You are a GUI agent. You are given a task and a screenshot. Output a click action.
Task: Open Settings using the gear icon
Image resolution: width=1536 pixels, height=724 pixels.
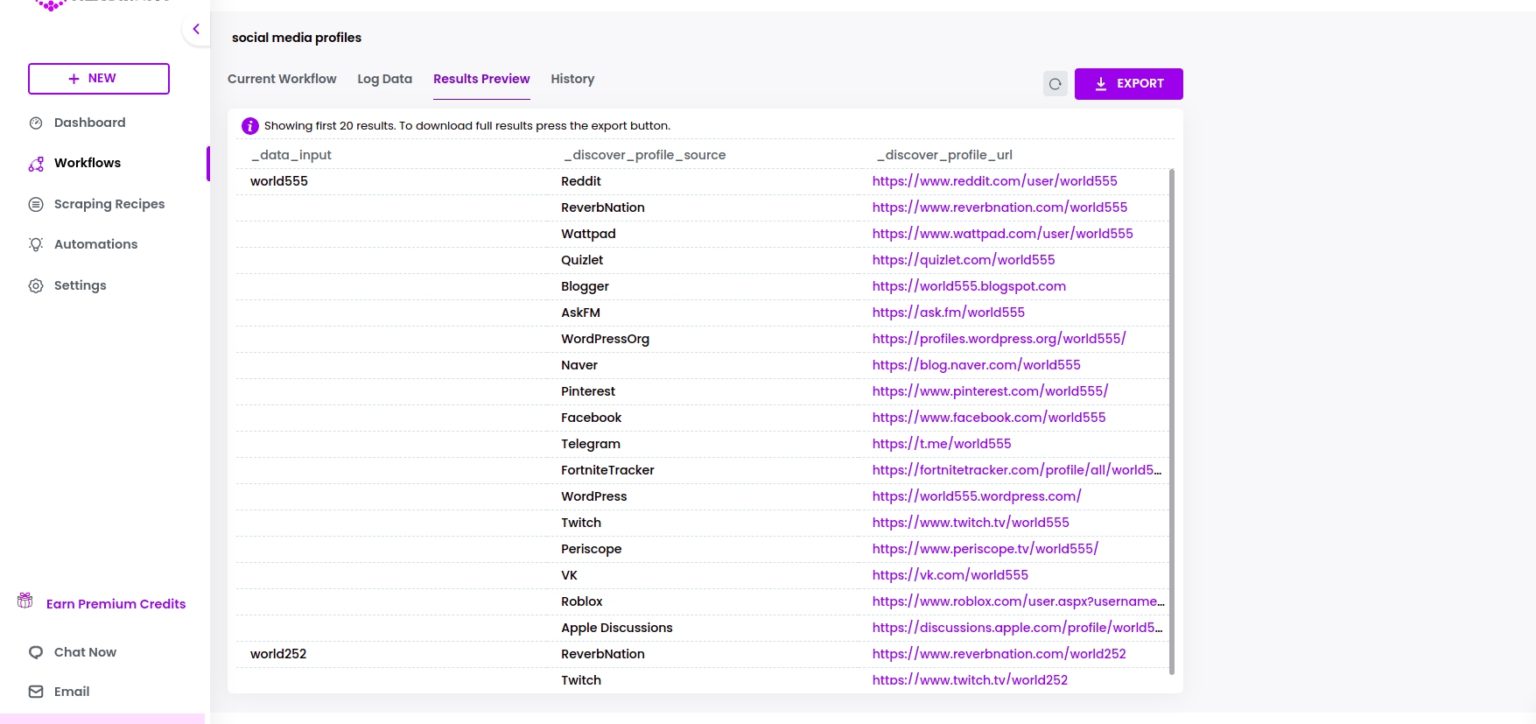(36, 285)
